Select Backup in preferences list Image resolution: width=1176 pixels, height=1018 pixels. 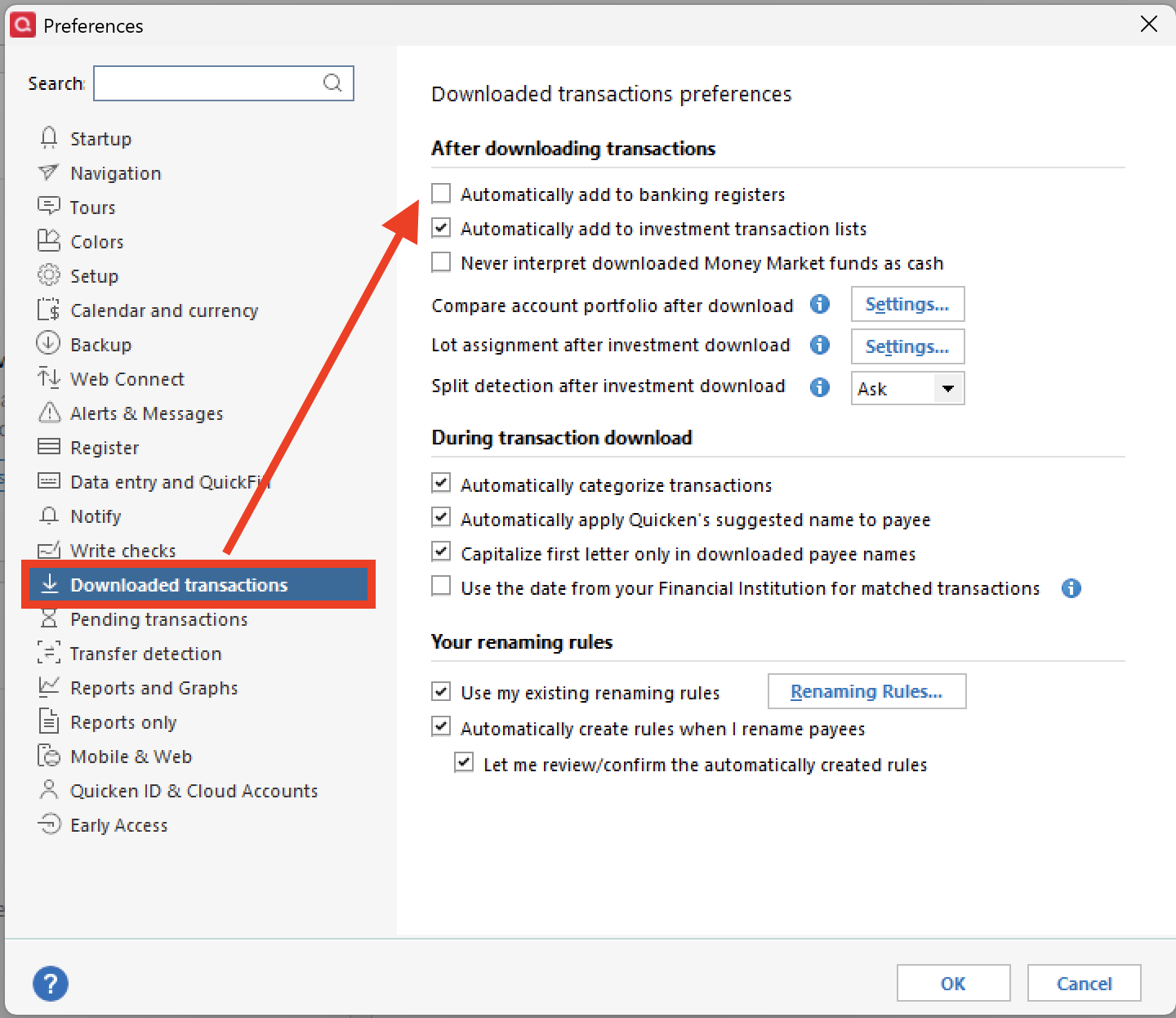[x=100, y=345]
